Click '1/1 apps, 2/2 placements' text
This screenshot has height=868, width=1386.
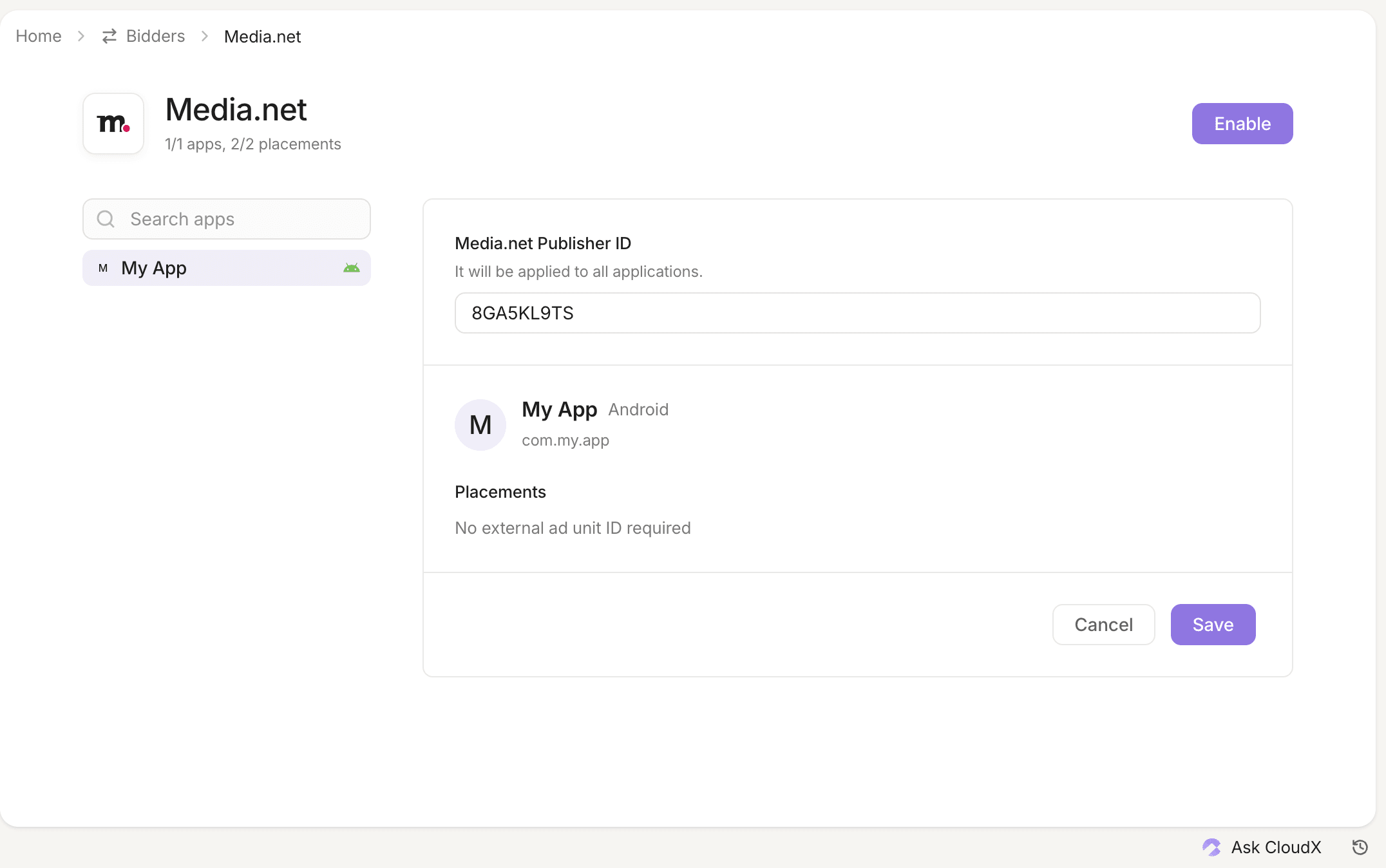tap(253, 144)
